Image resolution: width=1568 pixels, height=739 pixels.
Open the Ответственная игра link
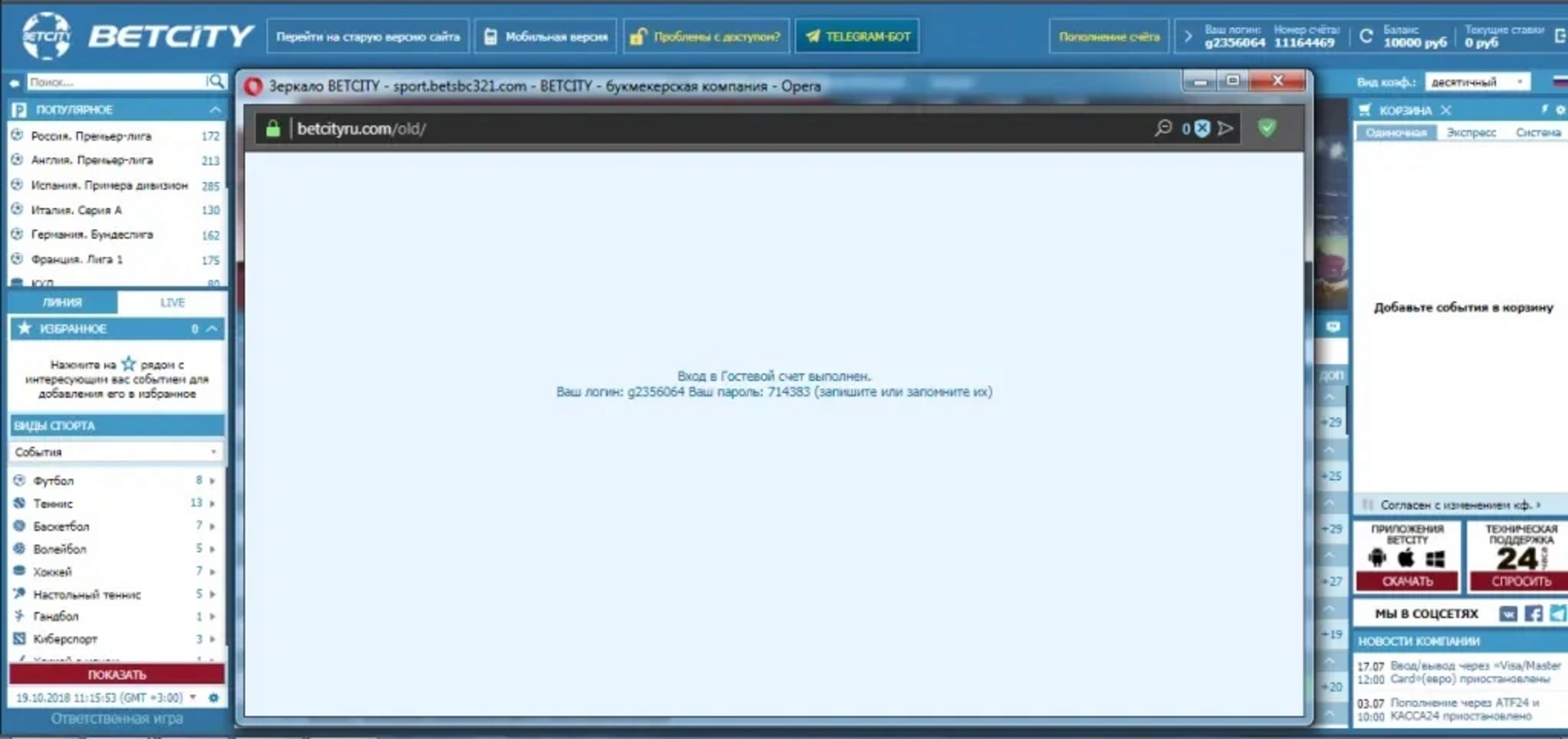coord(116,718)
